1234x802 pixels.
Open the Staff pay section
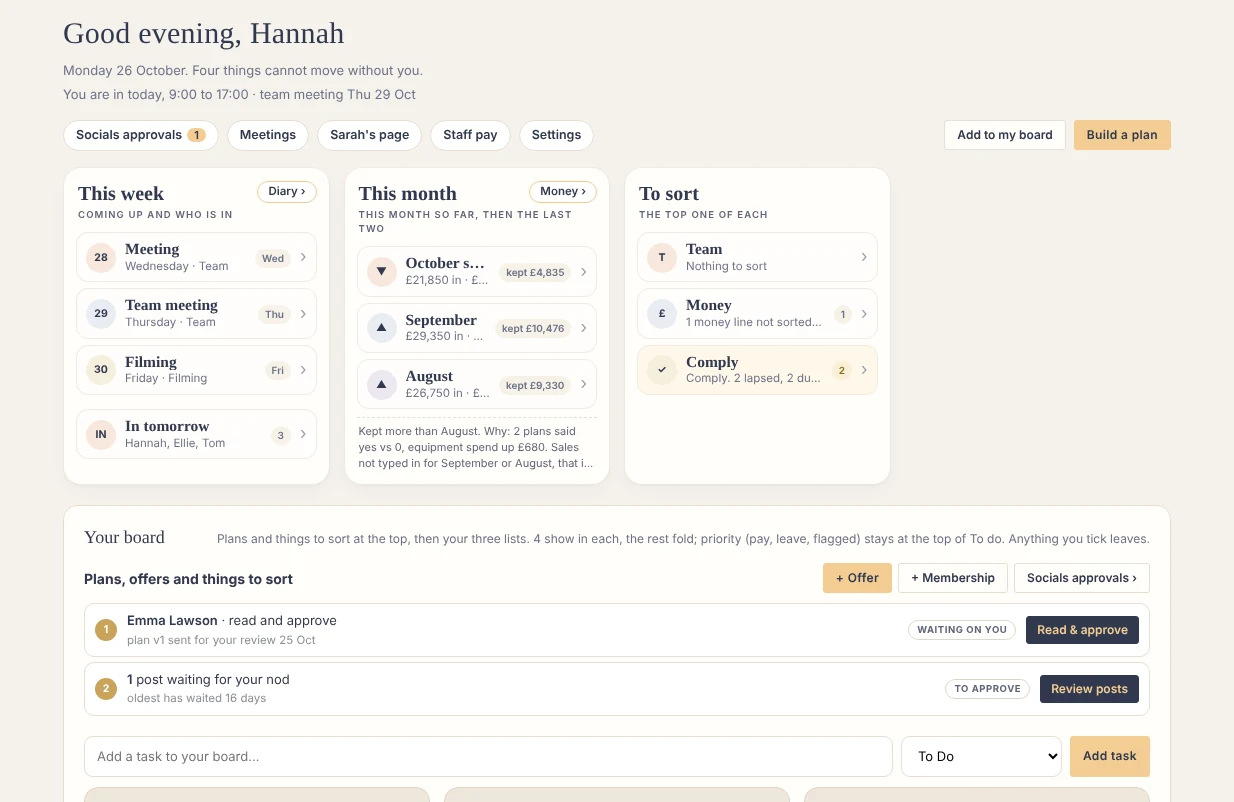[x=470, y=135]
